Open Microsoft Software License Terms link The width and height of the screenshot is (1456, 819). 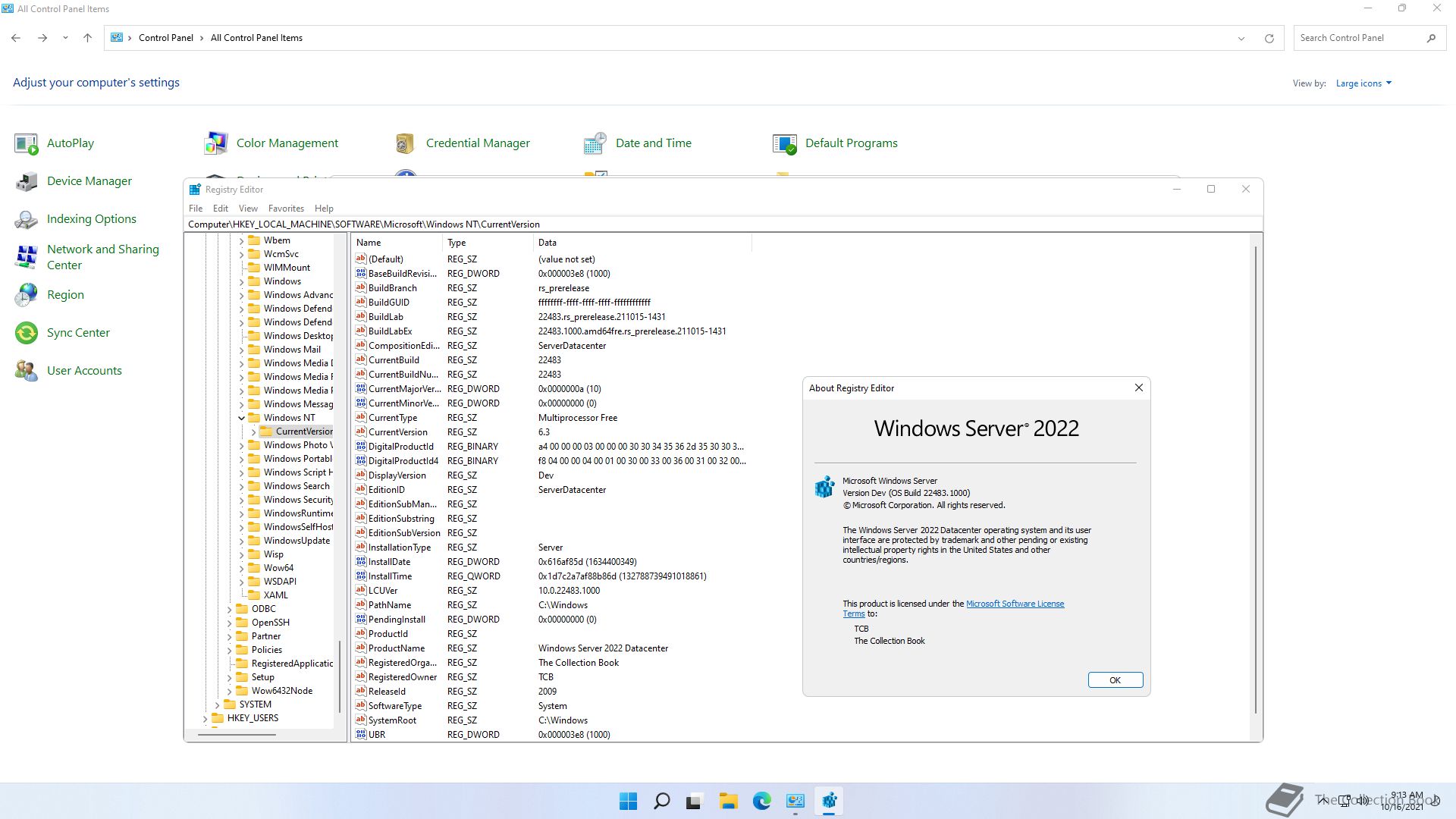pos(1015,604)
